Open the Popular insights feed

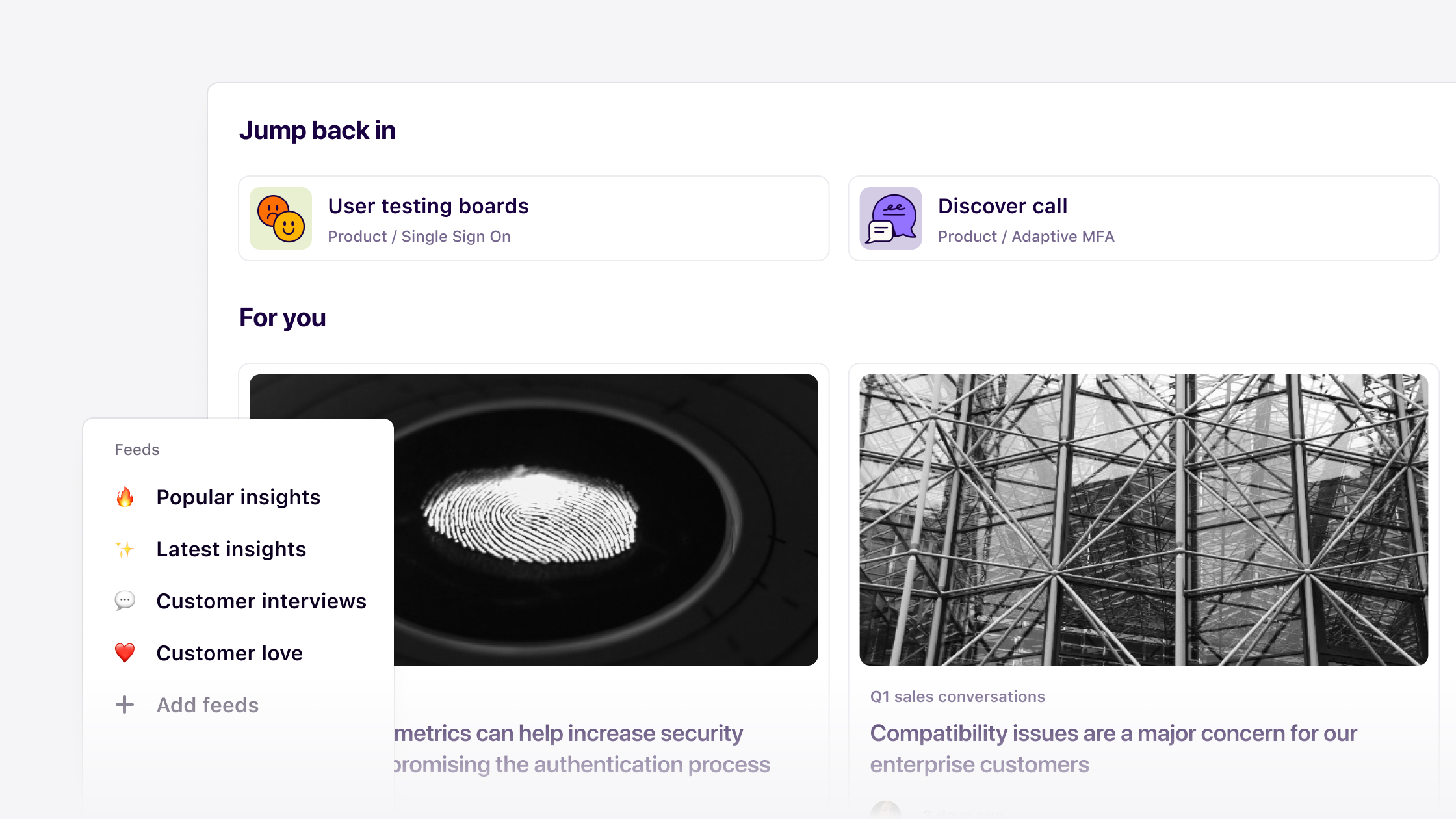(238, 497)
